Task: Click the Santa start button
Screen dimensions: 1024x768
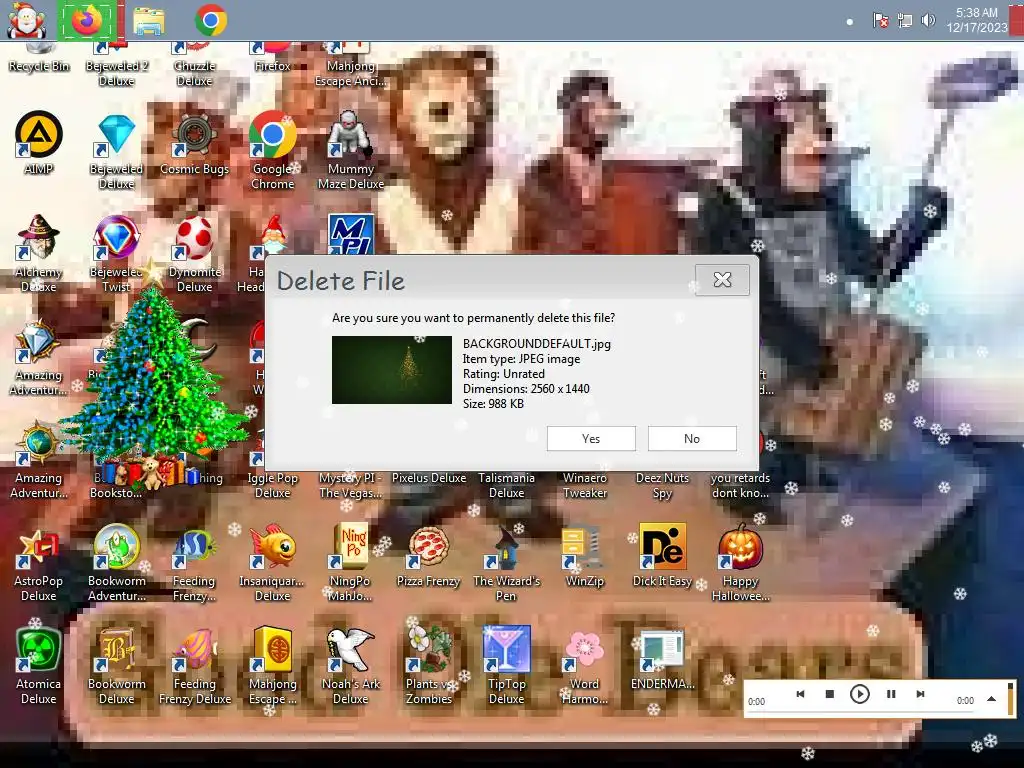Action: point(27,20)
